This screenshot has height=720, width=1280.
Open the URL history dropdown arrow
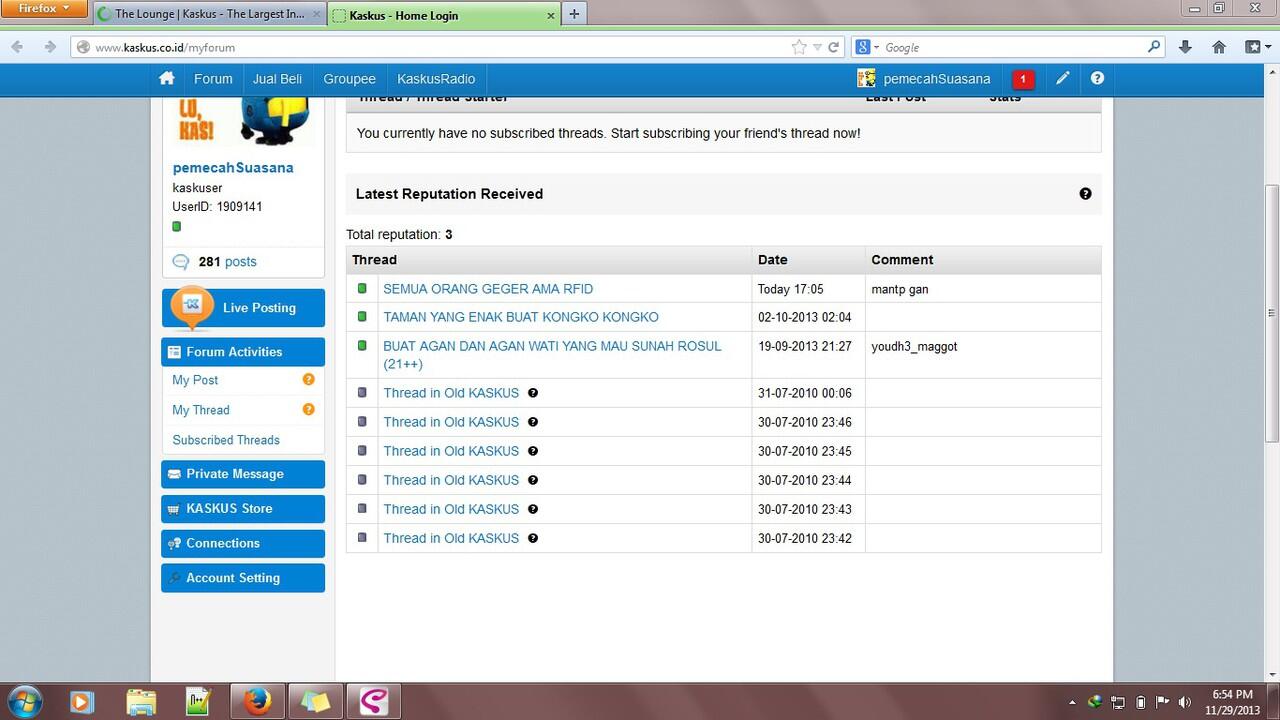[x=817, y=47]
